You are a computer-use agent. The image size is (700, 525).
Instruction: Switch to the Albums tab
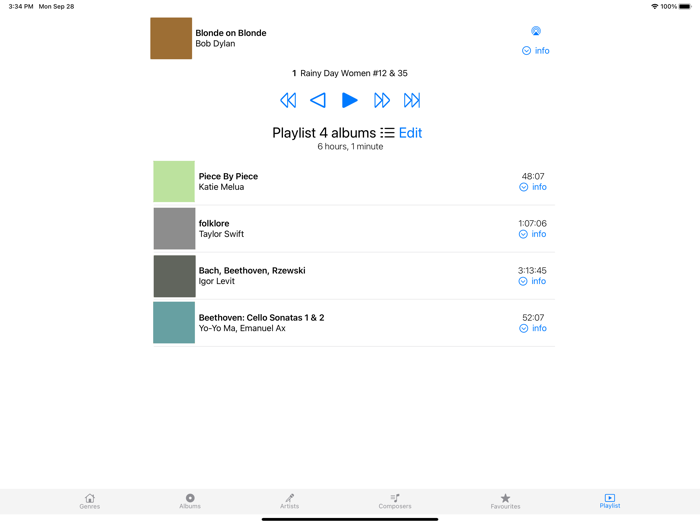[190, 501]
